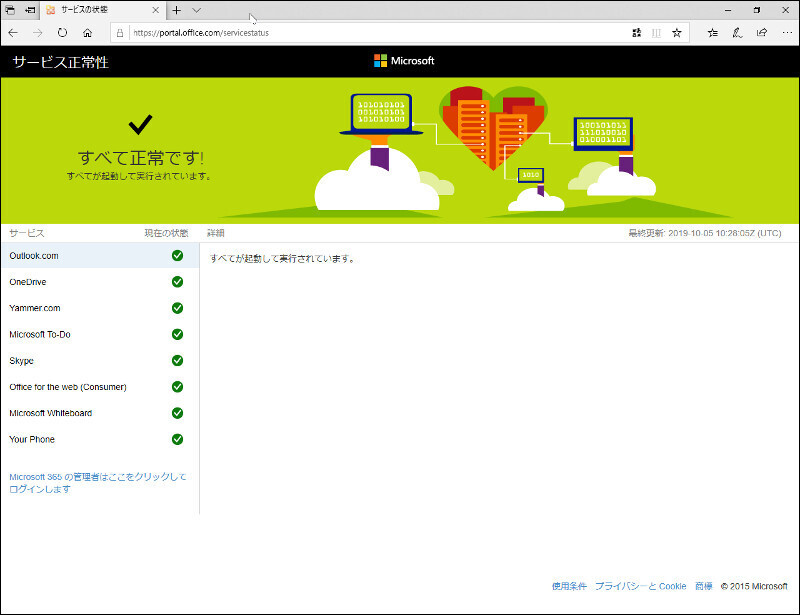Screen dimensions: 800x615
Task: Open reading view icon
Action: 656,33
